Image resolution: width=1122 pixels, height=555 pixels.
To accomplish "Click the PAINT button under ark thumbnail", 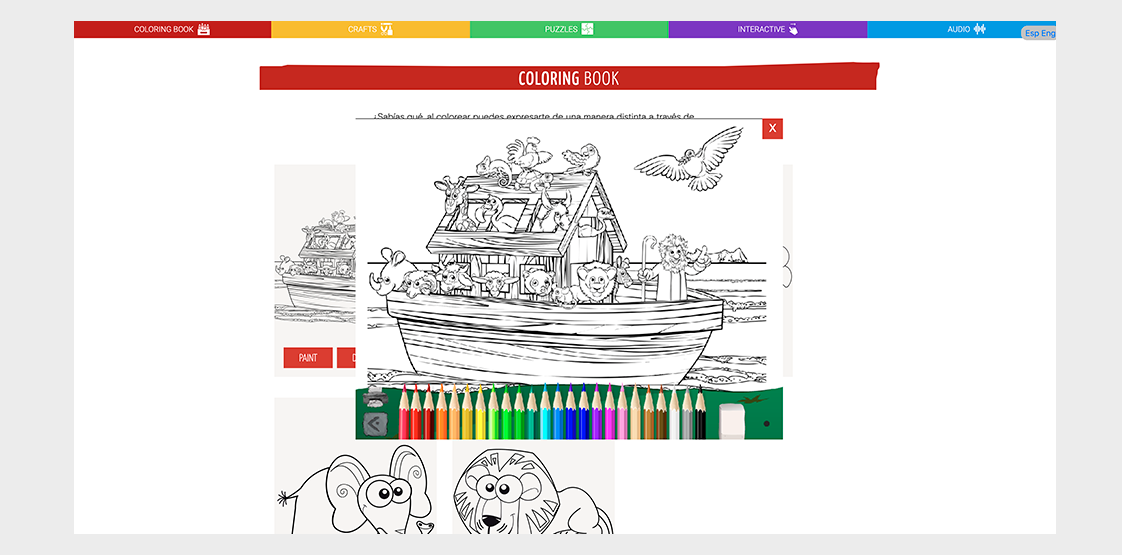I will click(308, 358).
